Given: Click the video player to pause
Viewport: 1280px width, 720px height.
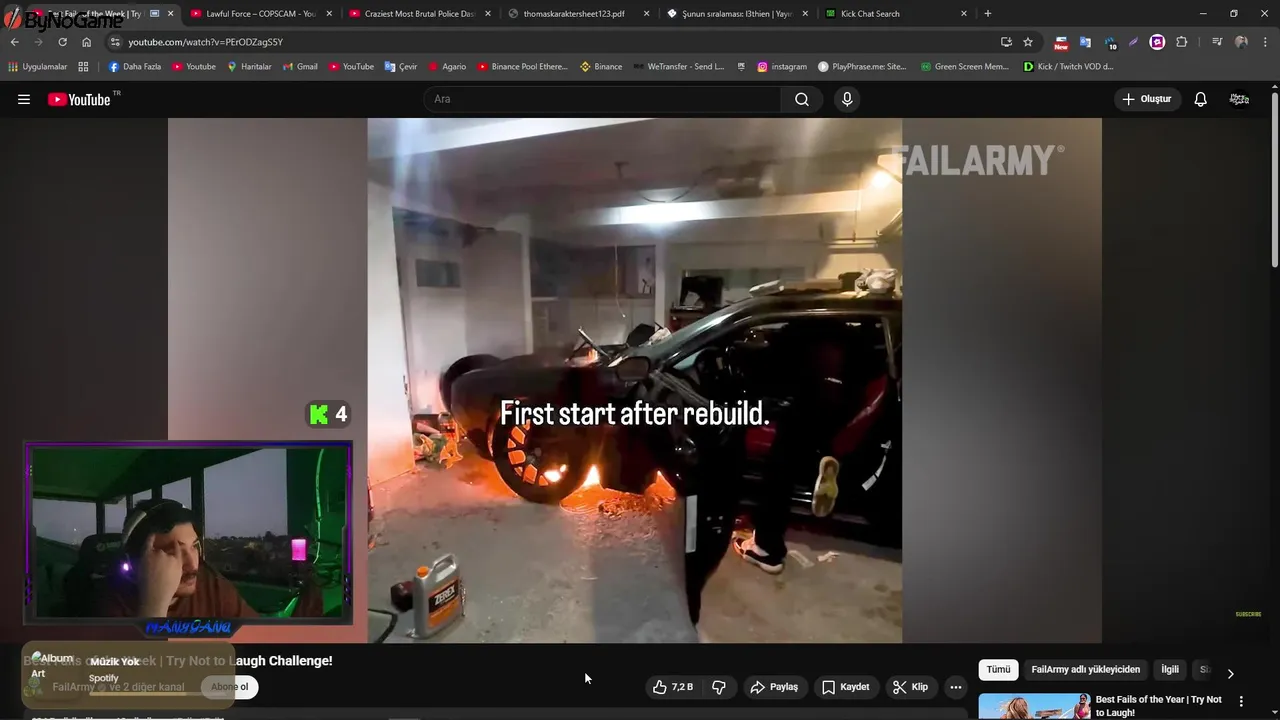Looking at the screenshot, I should tap(635, 380).
